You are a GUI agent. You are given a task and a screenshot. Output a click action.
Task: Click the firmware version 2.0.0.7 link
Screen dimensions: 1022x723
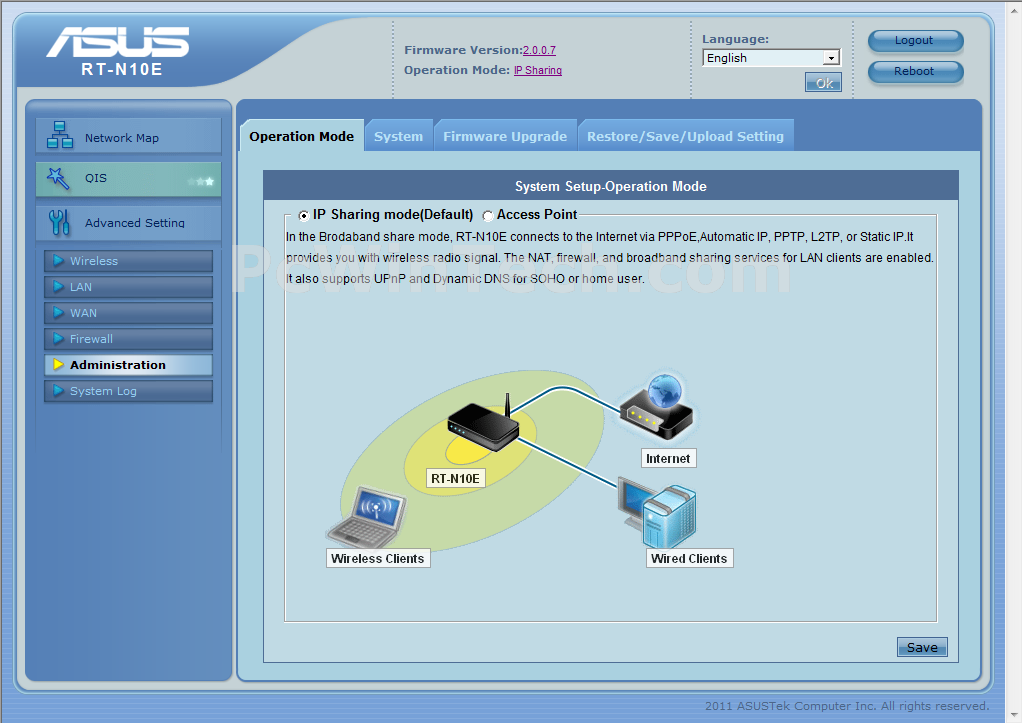(539, 50)
